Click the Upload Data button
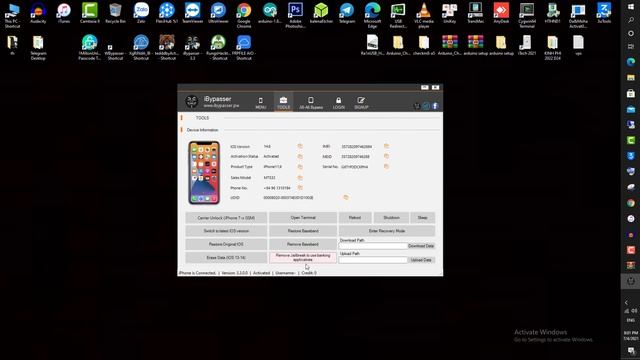The height and width of the screenshot is (360, 640). point(421,260)
